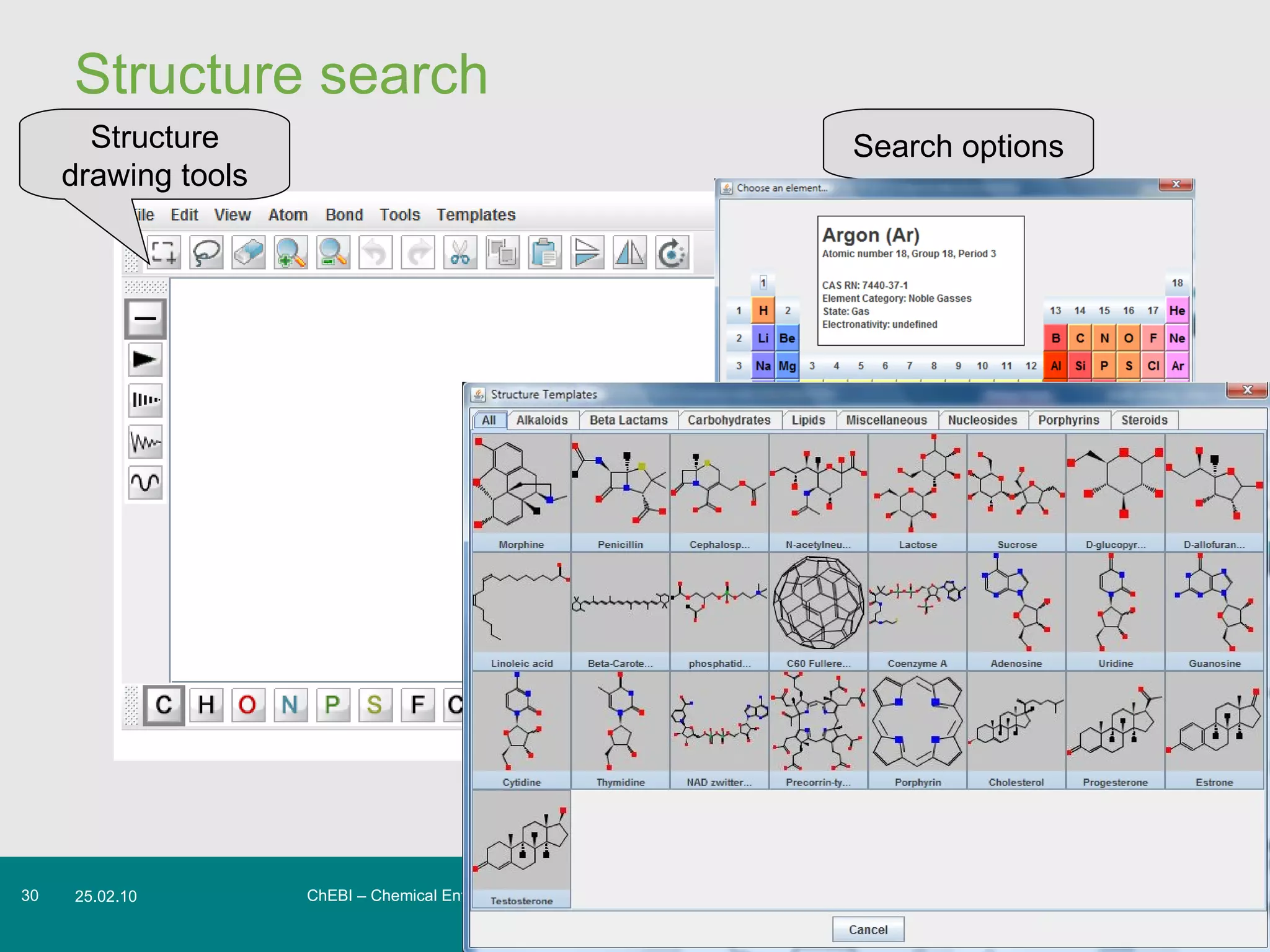Image resolution: width=1270 pixels, height=952 pixels.
Task: Switch to the Porphyrins tab
Action: (x=1069, y=420)
